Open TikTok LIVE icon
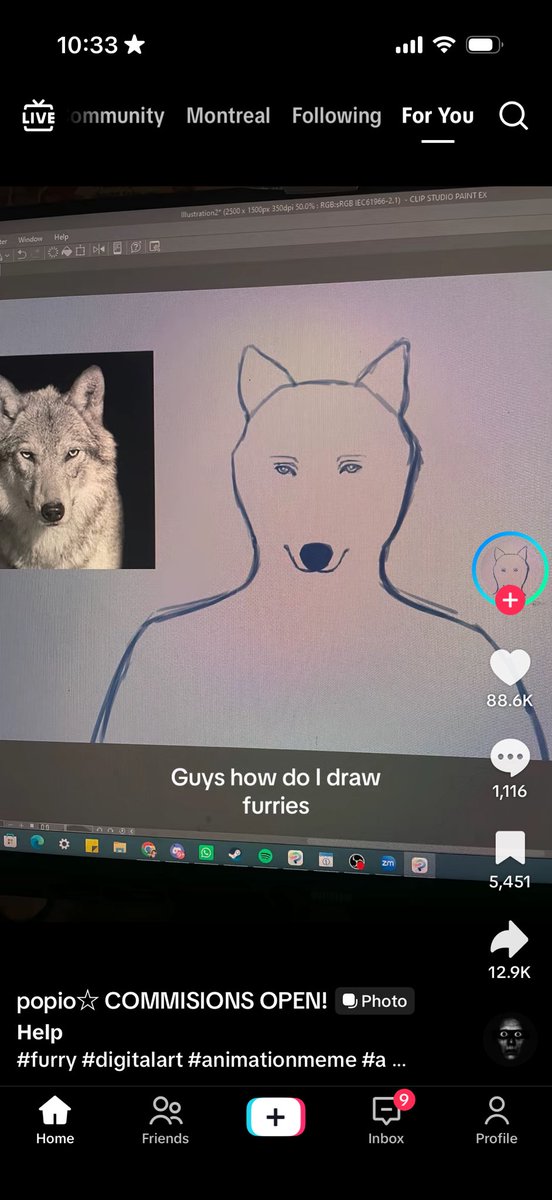This screenshot has width=552, height=1200. pos(37,116)
